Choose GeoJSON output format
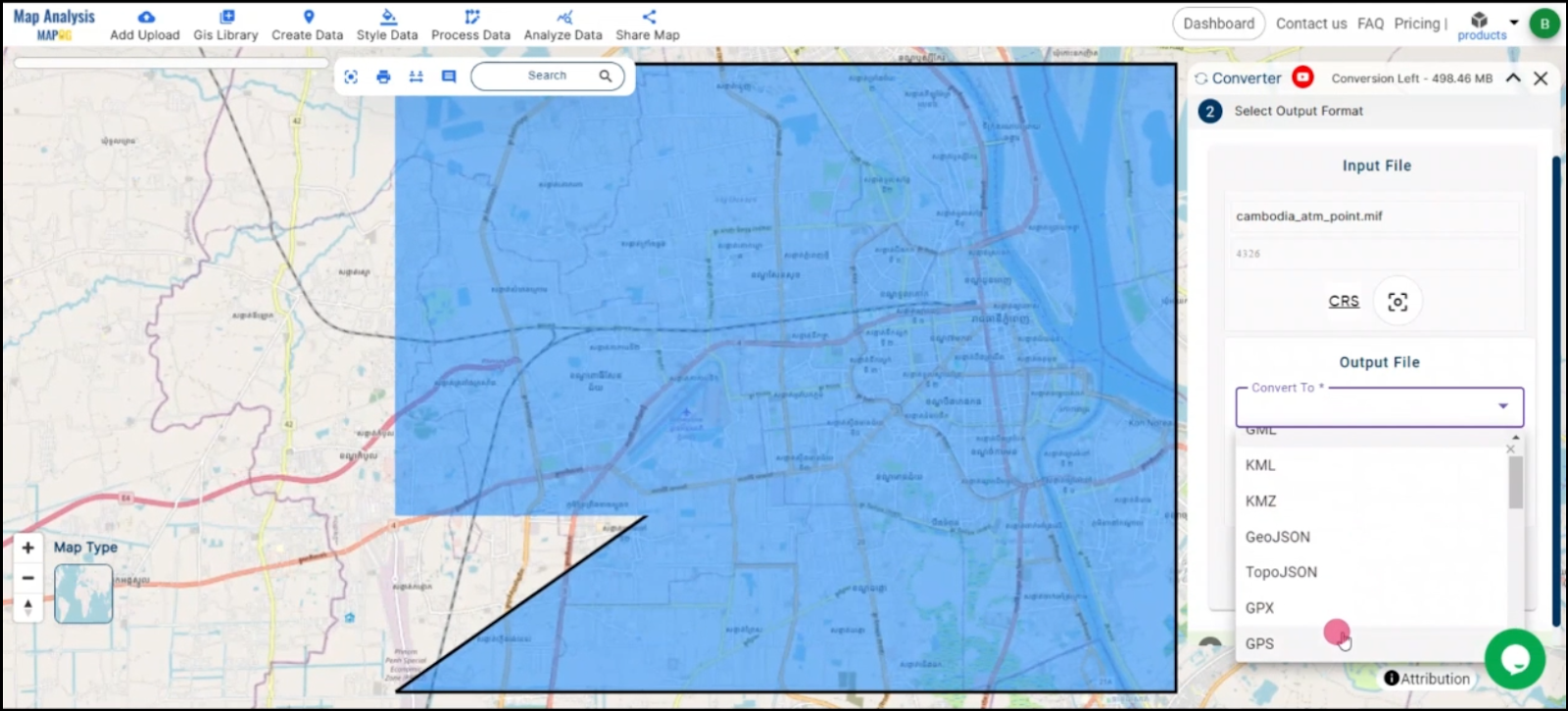Viewport: 1568px width, 711px height. (1372, 537)
